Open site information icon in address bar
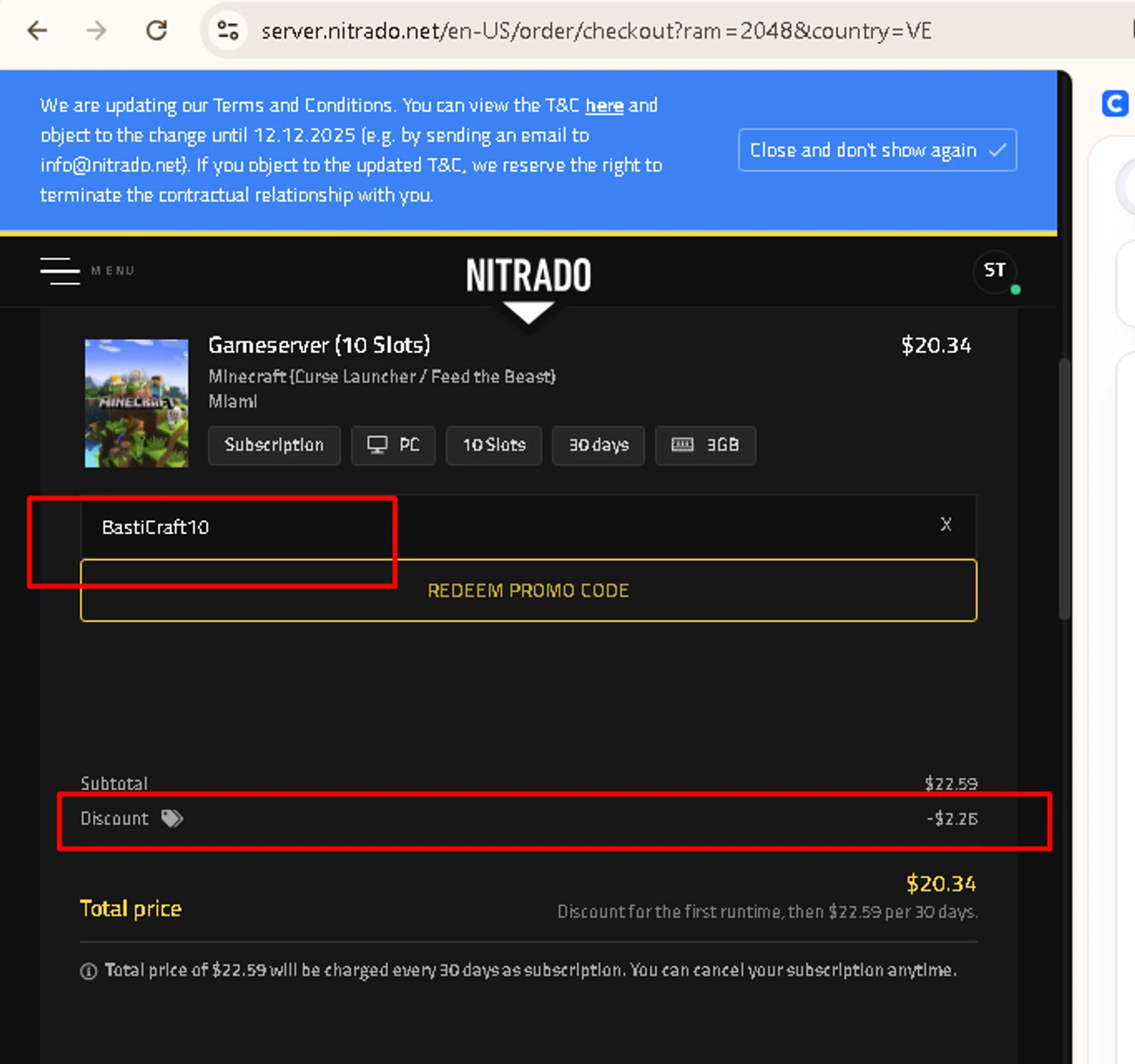 click(x=228, y=30)
